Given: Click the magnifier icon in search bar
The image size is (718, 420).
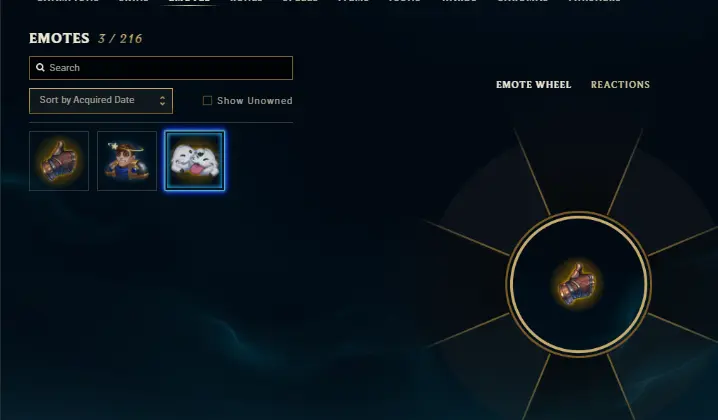Looking at the screenshot, I should click(x=40, y=67).
